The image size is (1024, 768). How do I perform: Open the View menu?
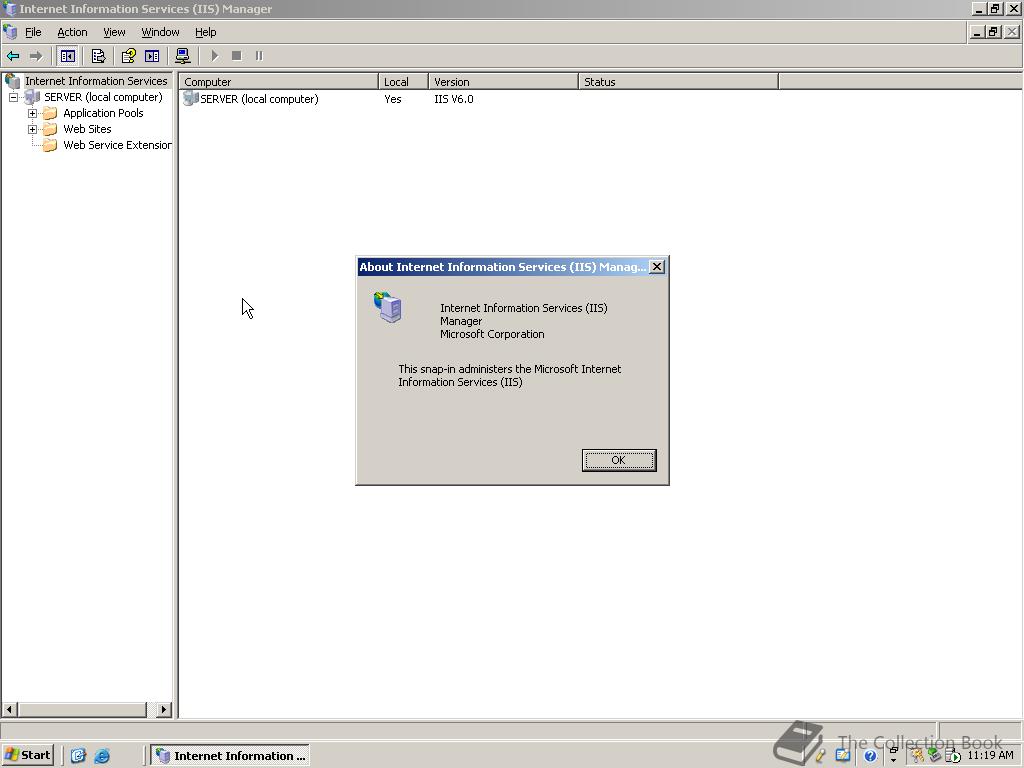tap(114, 32)
